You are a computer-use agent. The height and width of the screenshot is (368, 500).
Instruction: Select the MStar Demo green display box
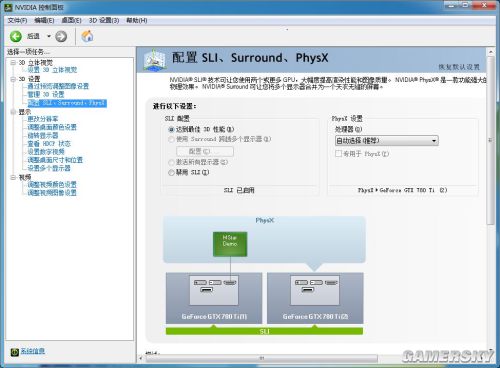(230, 244)
